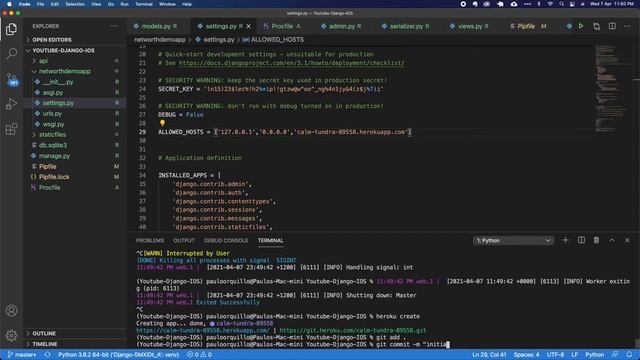This screenshot has height=360, width=640.
Task: Open the Explorer view in activity bar
Action: pos(11,29)
